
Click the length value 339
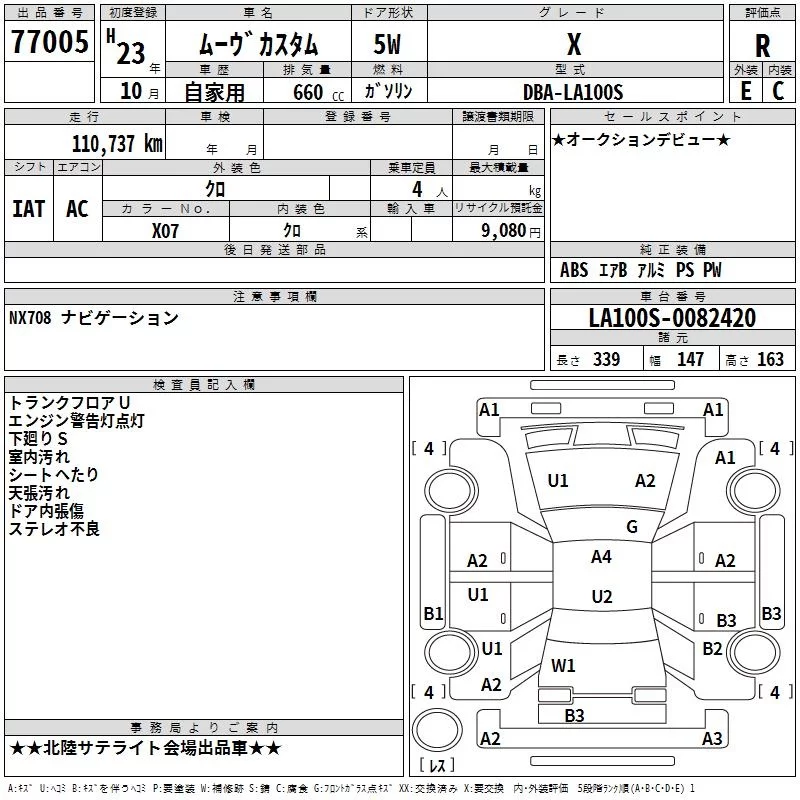(606, 359)
